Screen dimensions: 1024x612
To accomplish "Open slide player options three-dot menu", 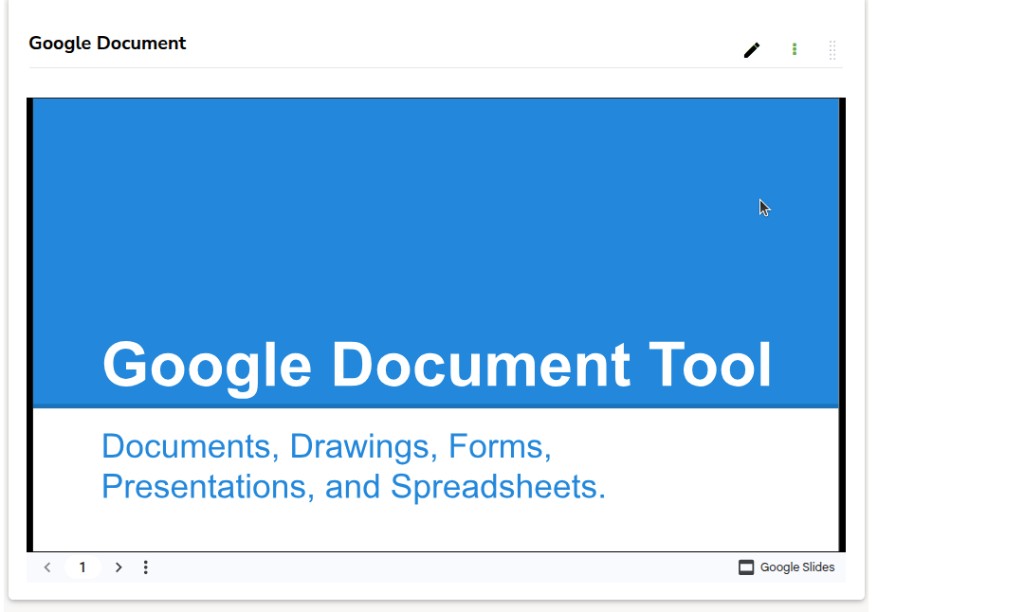I will pos(146,567).
